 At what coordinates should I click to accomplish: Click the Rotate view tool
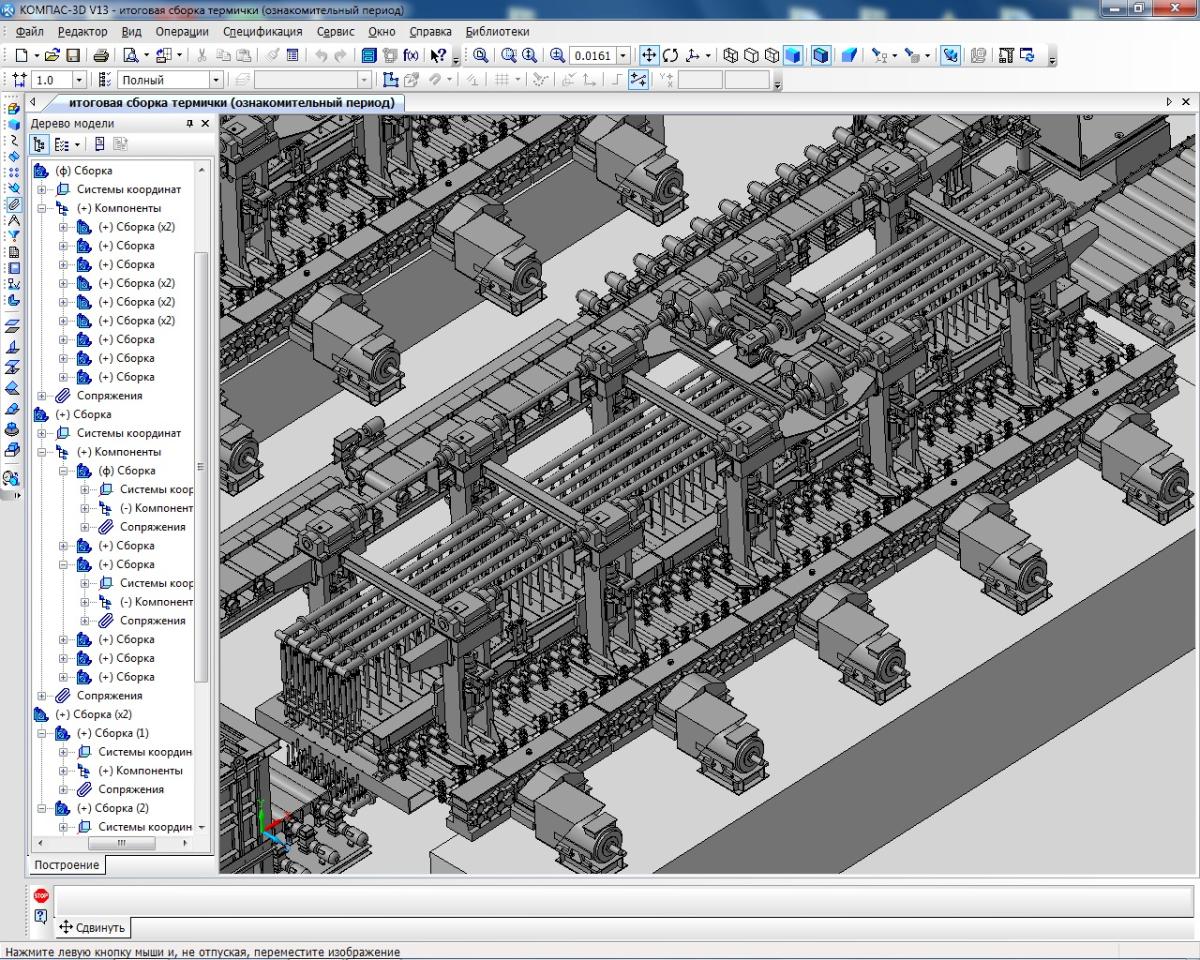pos(671,56)
